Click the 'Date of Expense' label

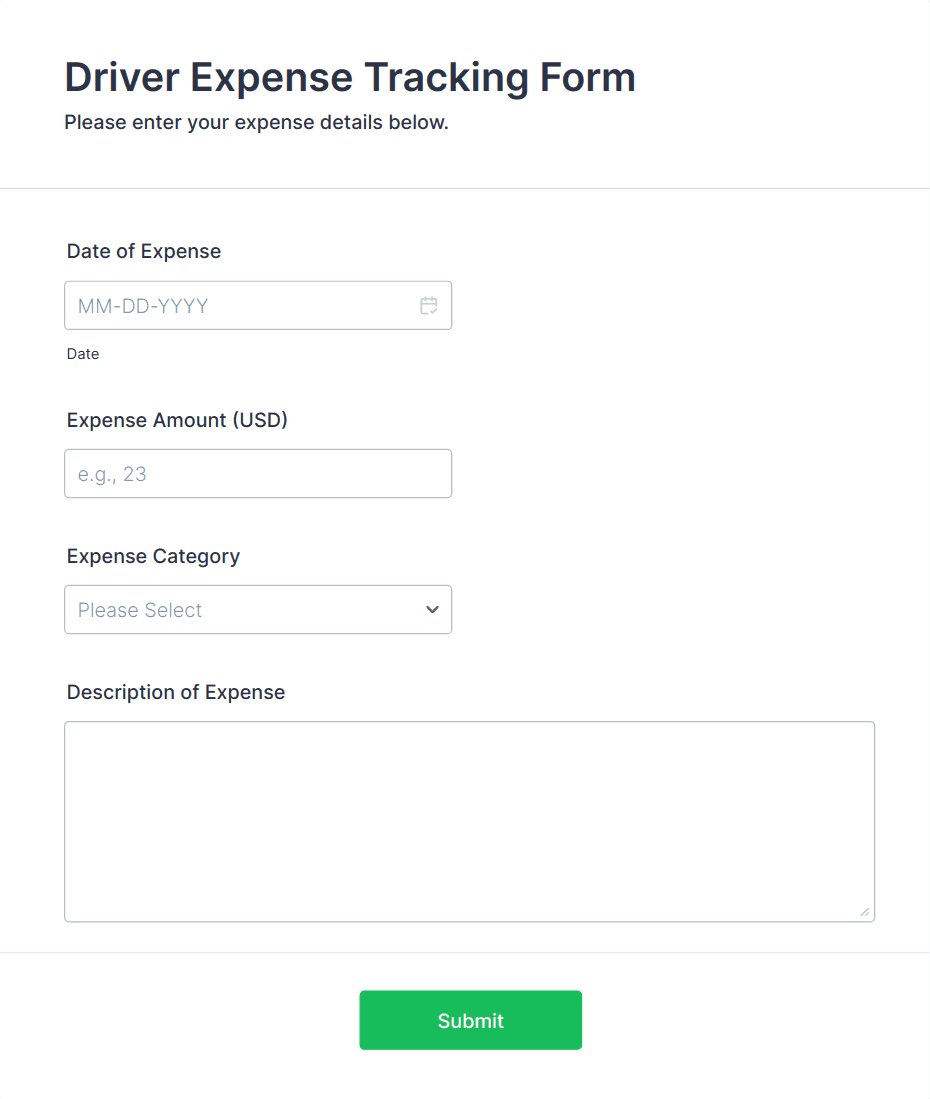144,251
